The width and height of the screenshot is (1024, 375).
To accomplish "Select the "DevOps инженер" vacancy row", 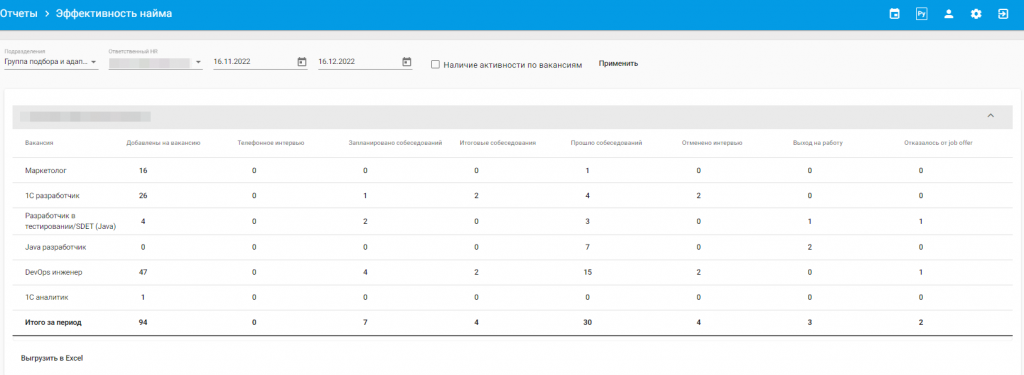I will click(x=512, y=272).
